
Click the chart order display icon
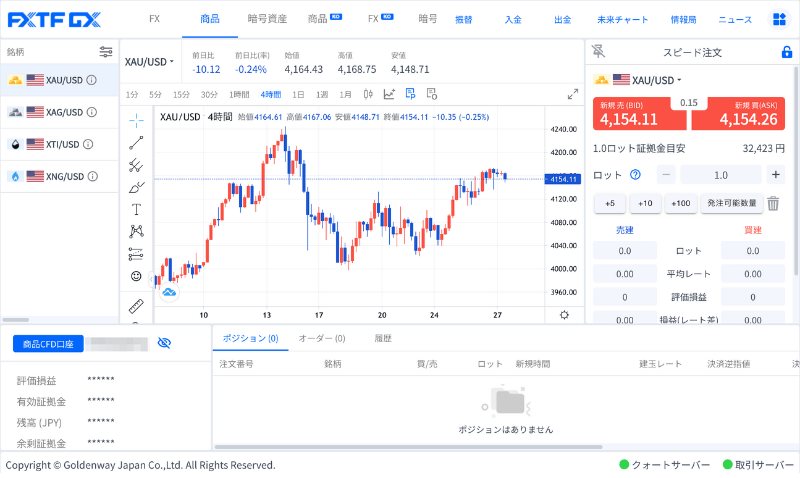pyautogui.click(x=432, y=94)
